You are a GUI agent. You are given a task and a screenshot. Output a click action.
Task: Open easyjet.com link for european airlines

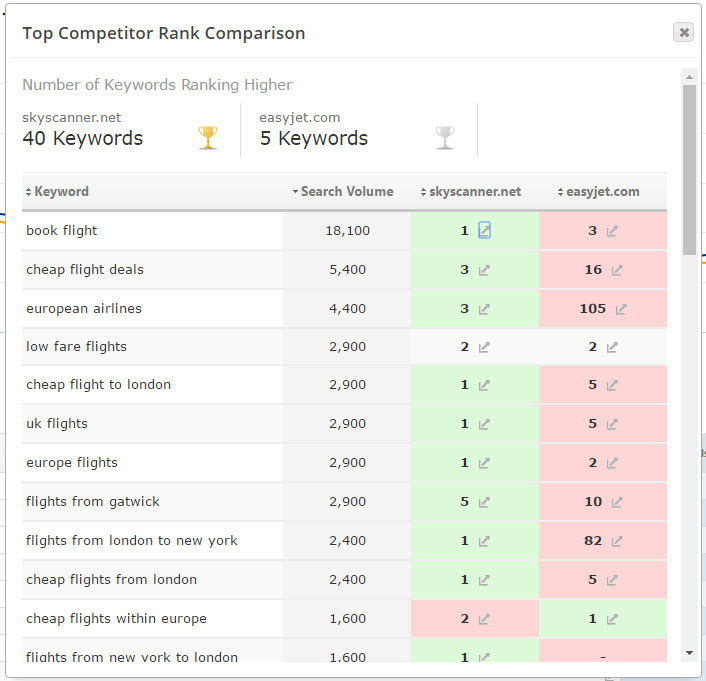[621, 309]
